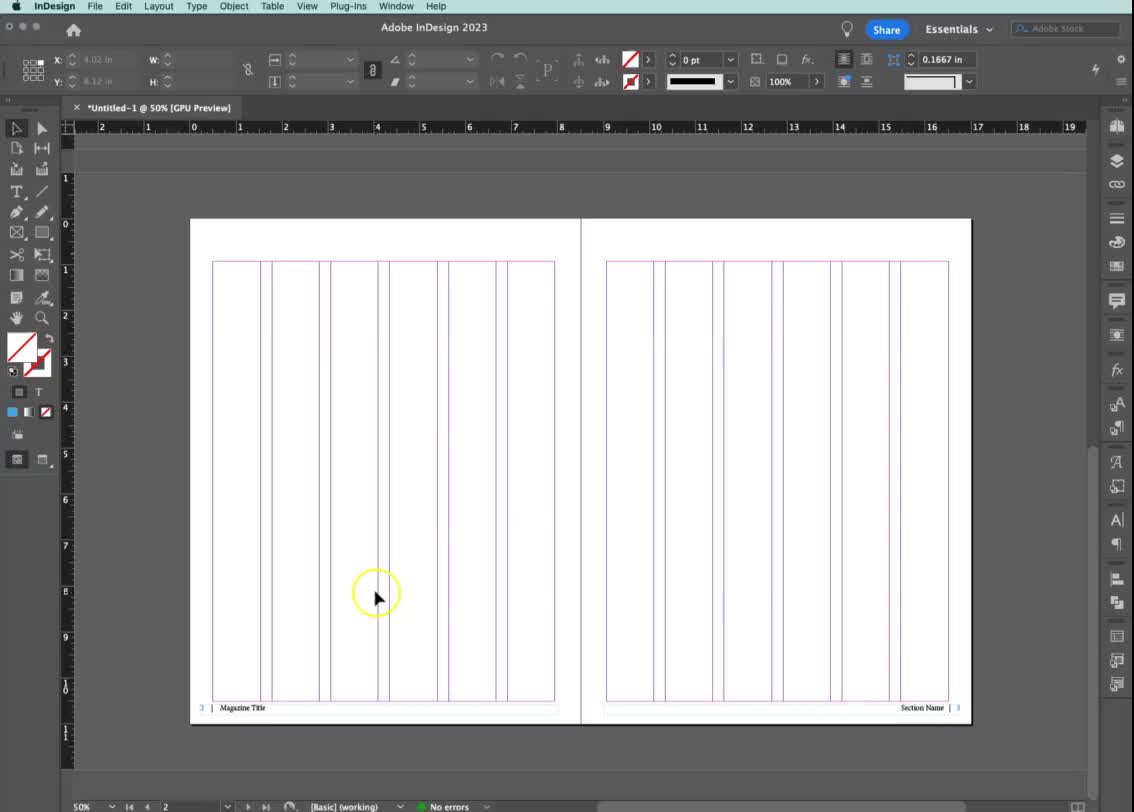Click the blue Share button

pyautogui.click(x=886, y=29)
